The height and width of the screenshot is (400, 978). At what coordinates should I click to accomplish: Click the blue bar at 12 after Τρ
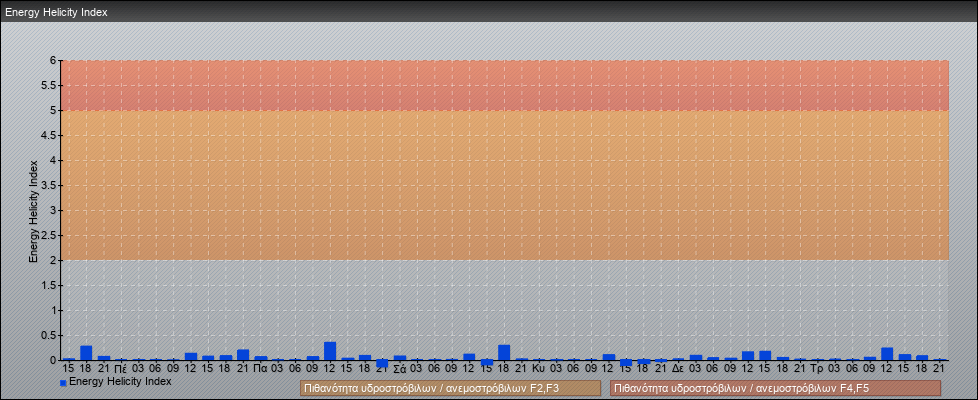coord(887,354)
